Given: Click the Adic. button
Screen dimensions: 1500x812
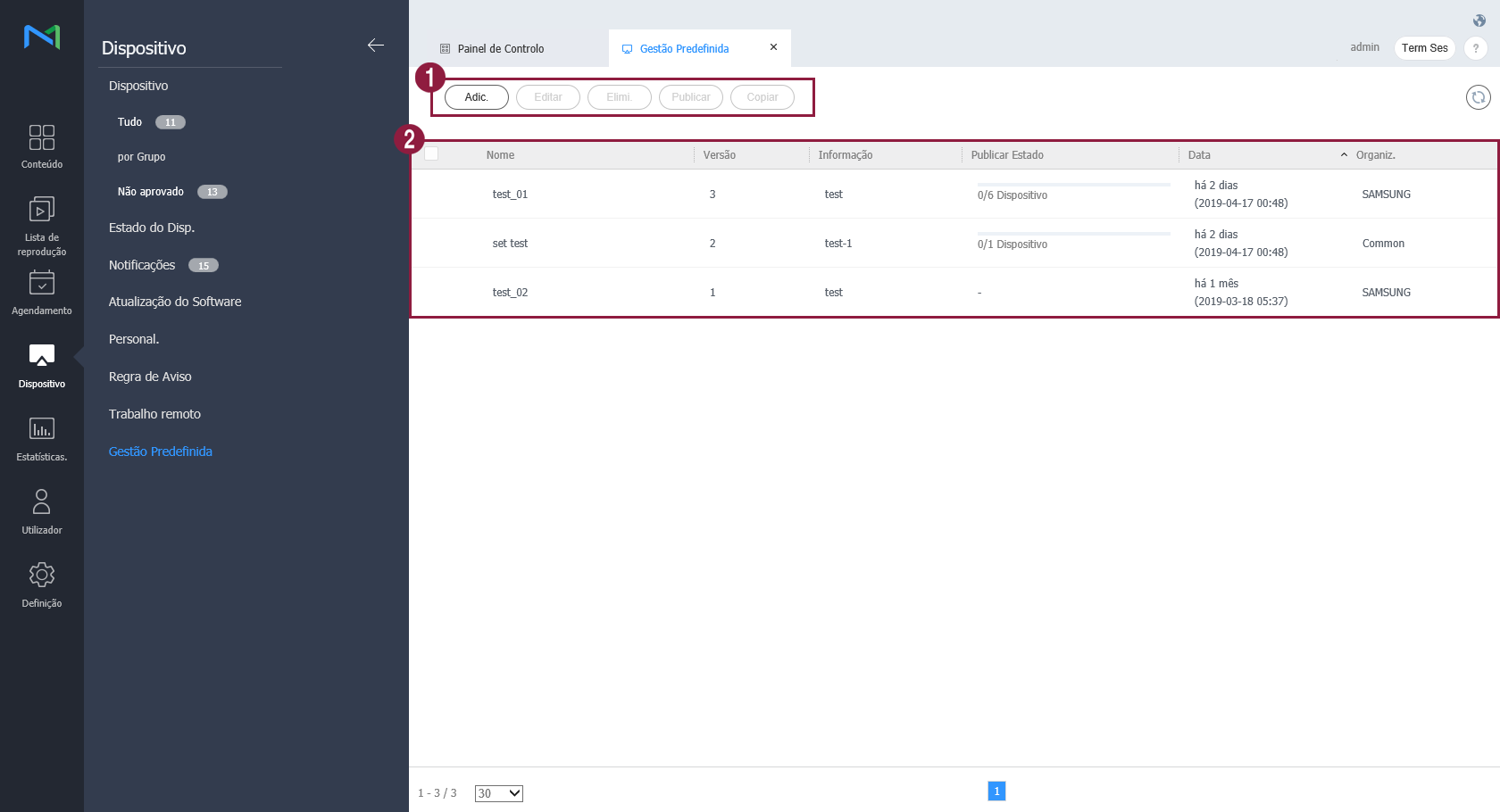Looking at the screenshot, I should tap(477, 97).
